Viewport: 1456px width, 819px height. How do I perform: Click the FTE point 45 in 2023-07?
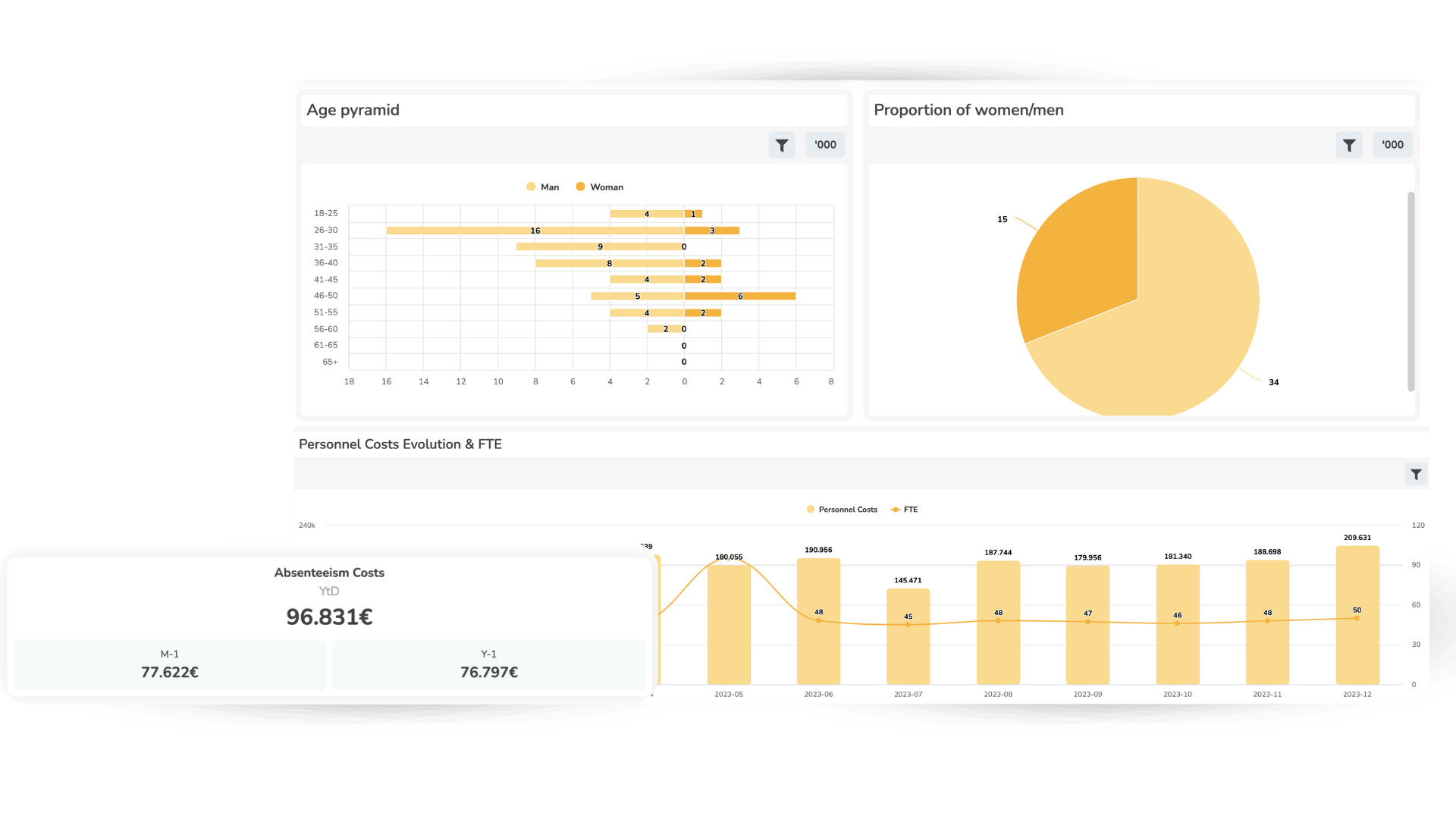click(x=908, y=625)
